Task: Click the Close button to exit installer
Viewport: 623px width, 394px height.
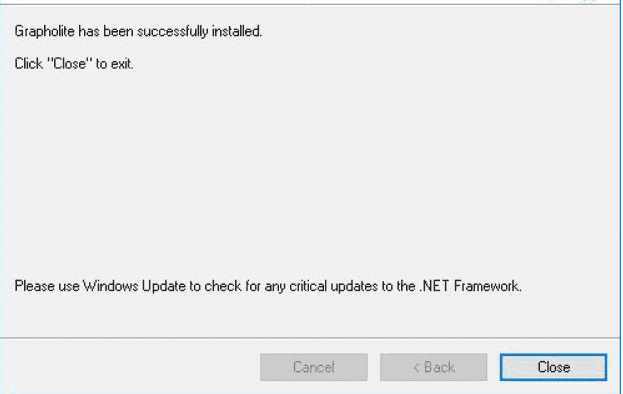Action: pyautogui.click(x=553, y=367)
